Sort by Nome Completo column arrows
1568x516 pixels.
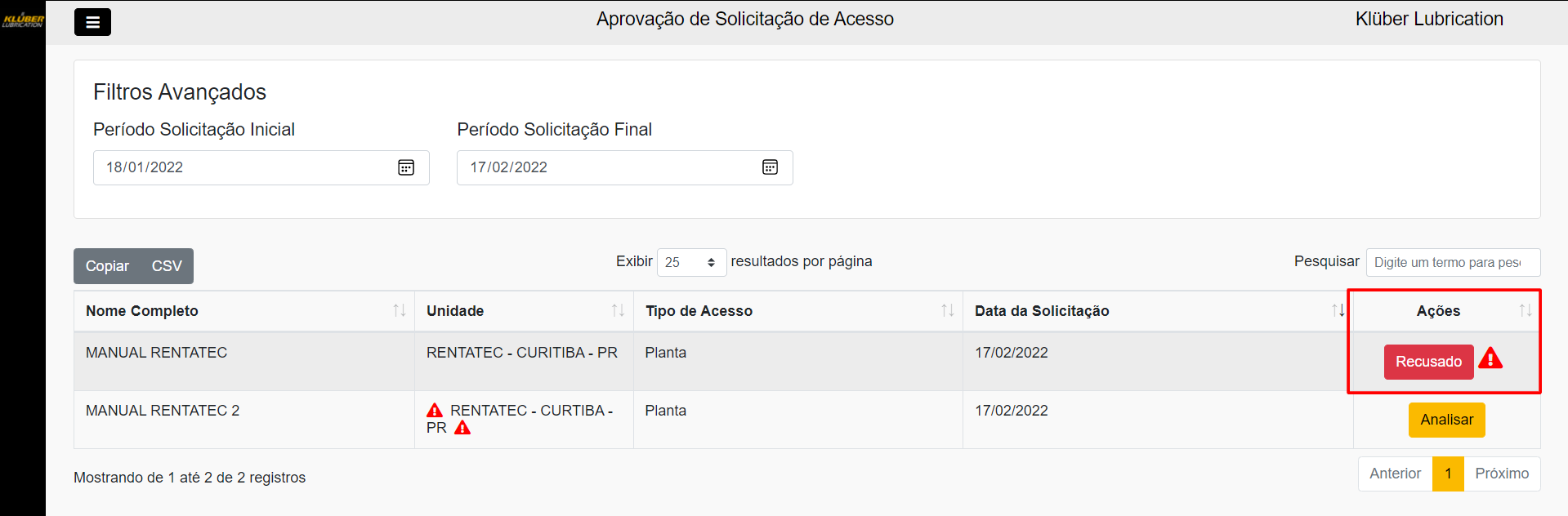click(x=400, y=310)
